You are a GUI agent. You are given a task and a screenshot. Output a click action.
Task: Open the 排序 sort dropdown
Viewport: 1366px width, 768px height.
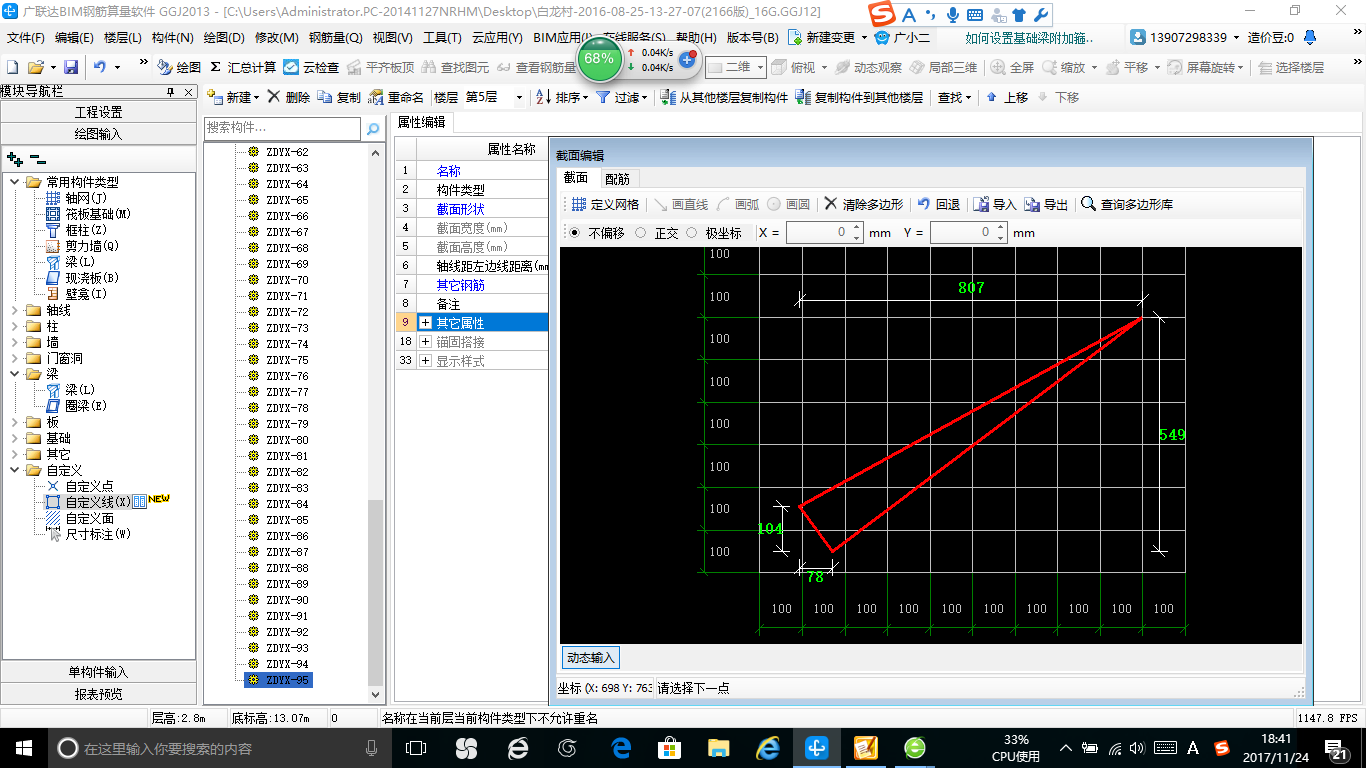pyautogui.click(x=562, y=97)
